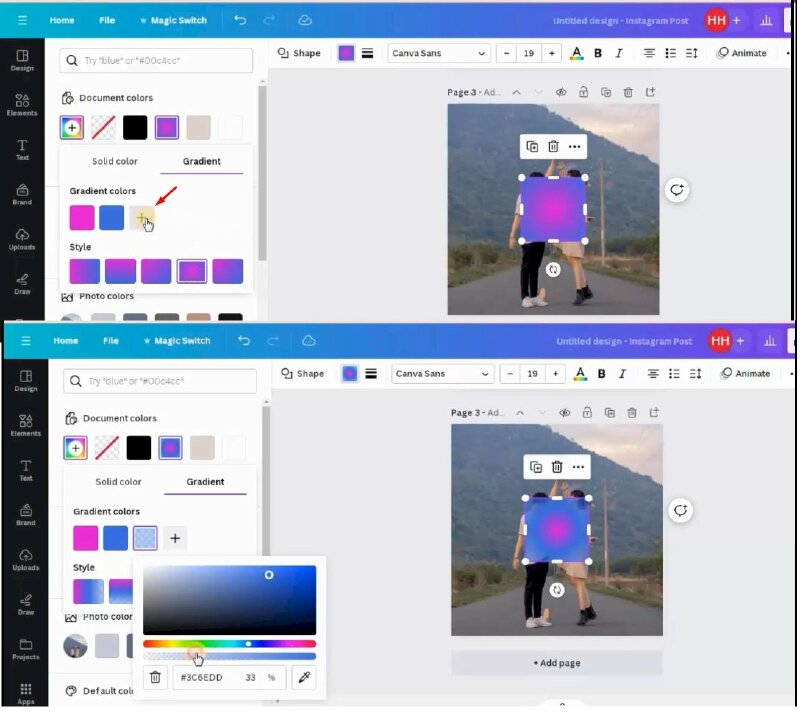800x713 pixels.
Task: Open Projects in the left sidebar
Action: coord(26,648)
